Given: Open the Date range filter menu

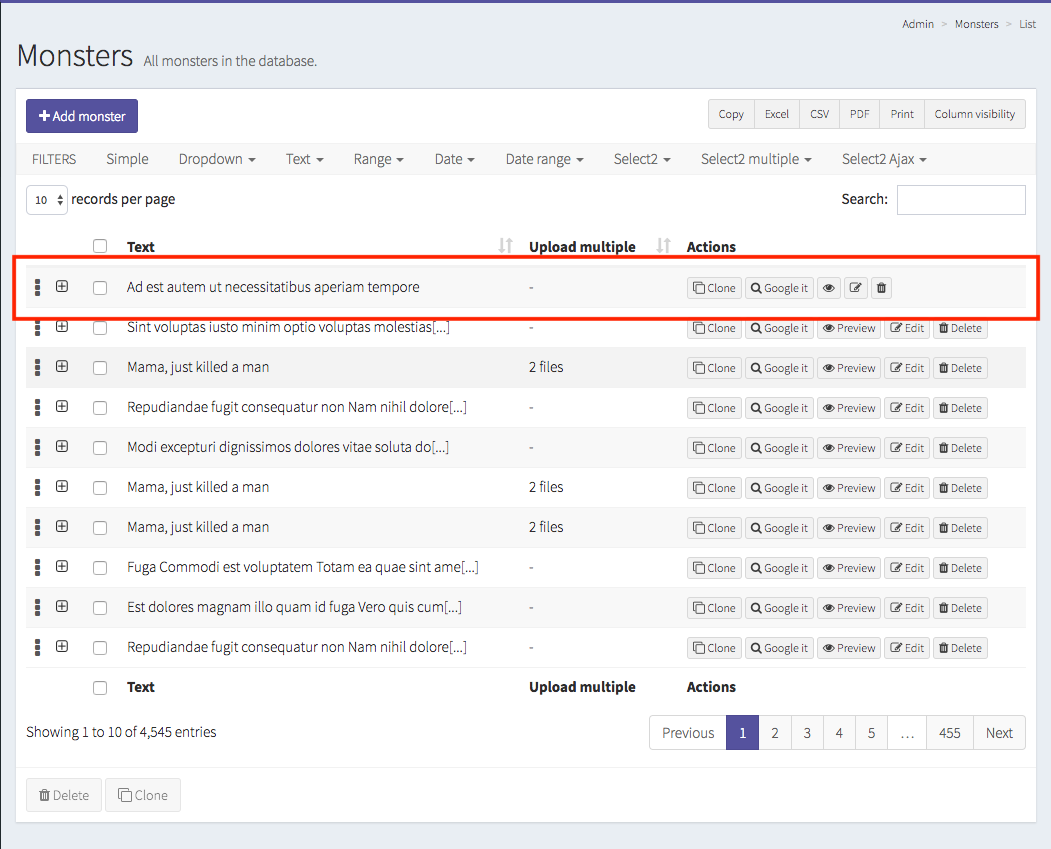Looking at the screenshot, I should pyautogui.click(x=544, y=158).
